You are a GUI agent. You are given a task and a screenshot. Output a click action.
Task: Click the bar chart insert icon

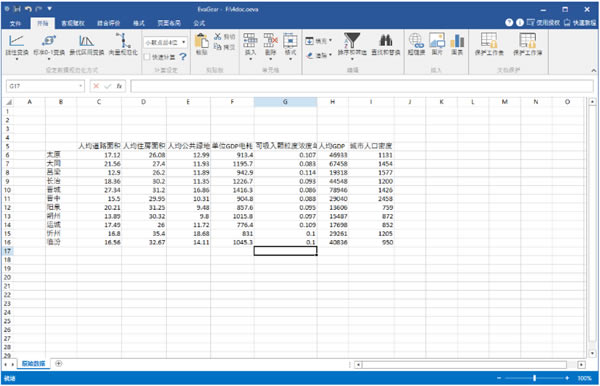[x=457, y=40]
